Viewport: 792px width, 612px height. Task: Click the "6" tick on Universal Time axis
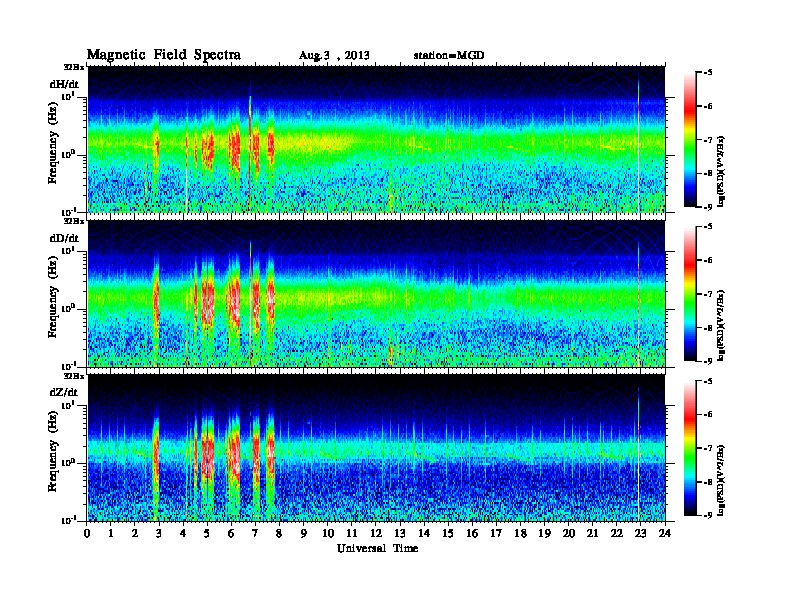click(x=231, y=534)
